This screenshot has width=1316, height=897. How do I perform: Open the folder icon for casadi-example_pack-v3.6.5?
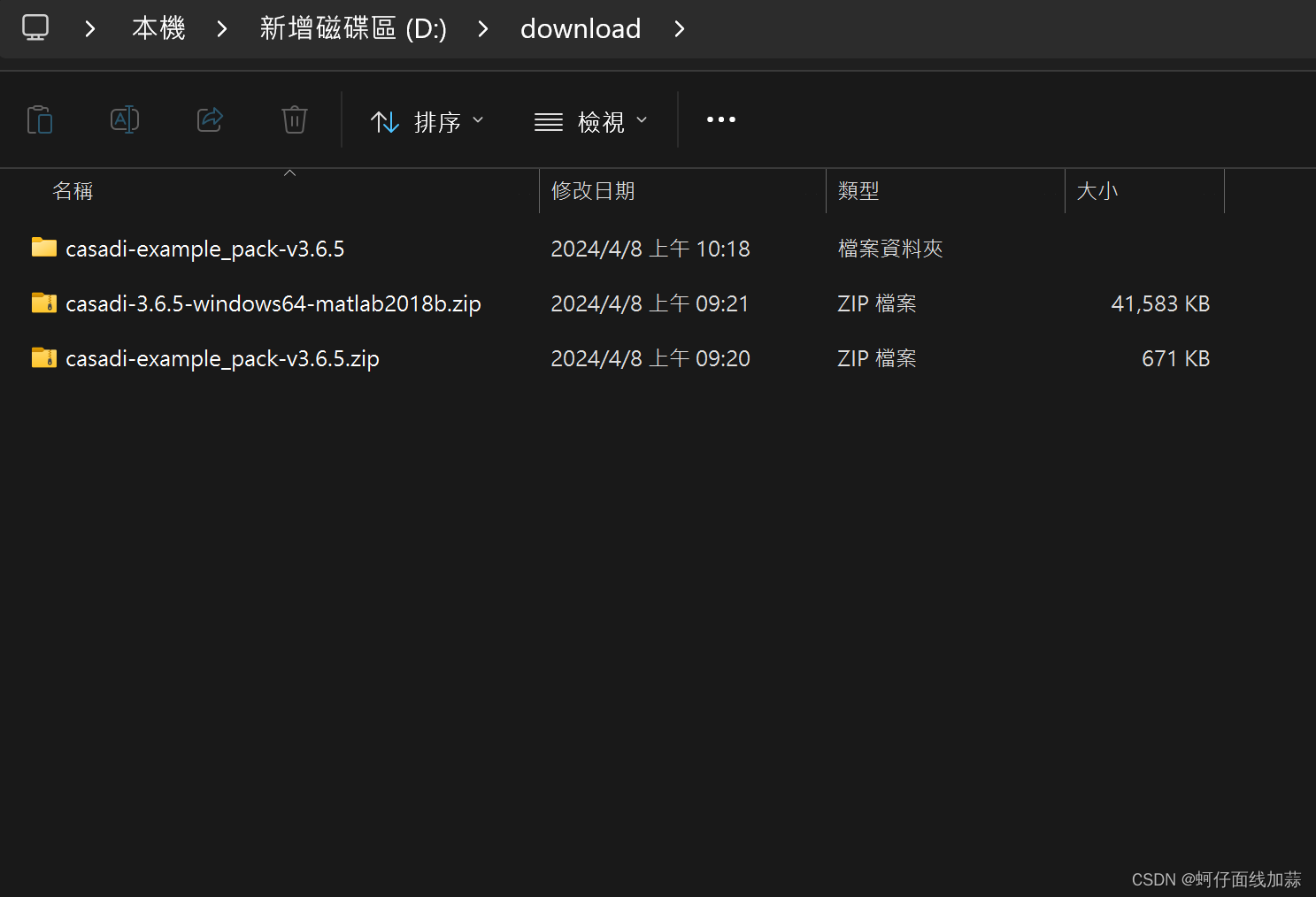click(43, 248)
